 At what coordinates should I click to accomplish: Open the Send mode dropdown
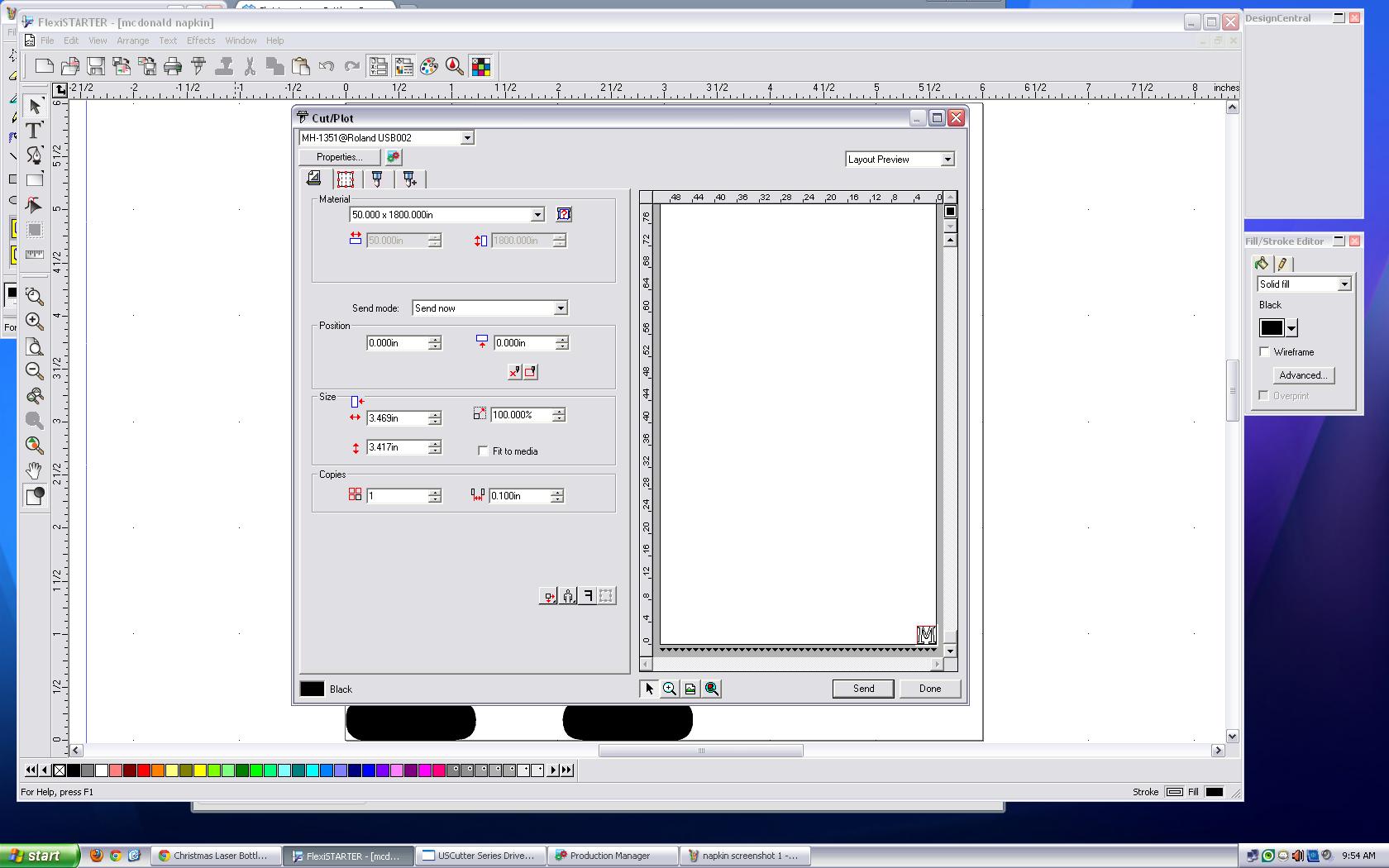[561, 308]
